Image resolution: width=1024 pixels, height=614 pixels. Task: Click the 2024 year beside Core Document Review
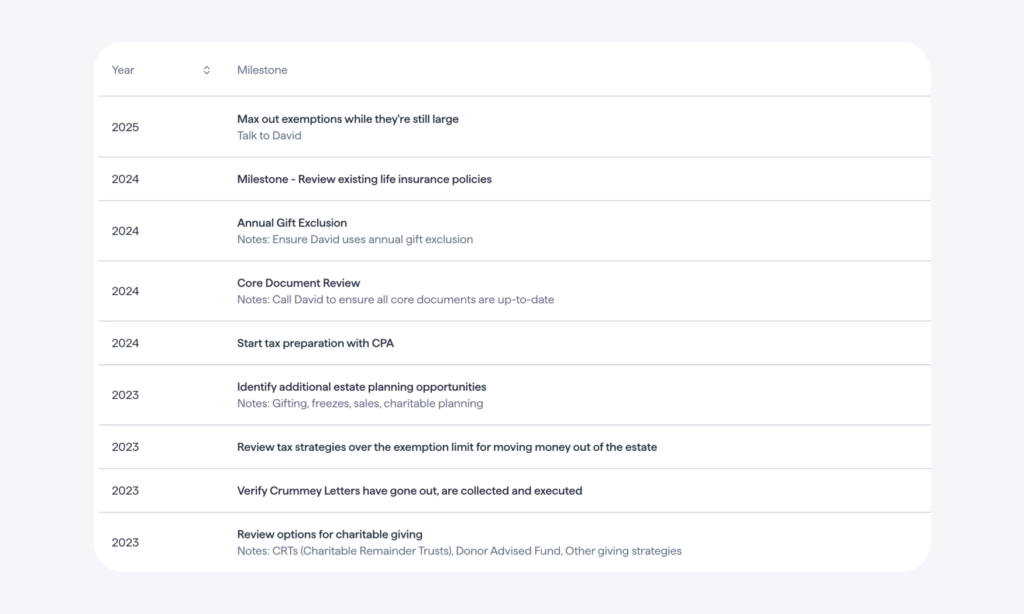[x=125, y=291]
